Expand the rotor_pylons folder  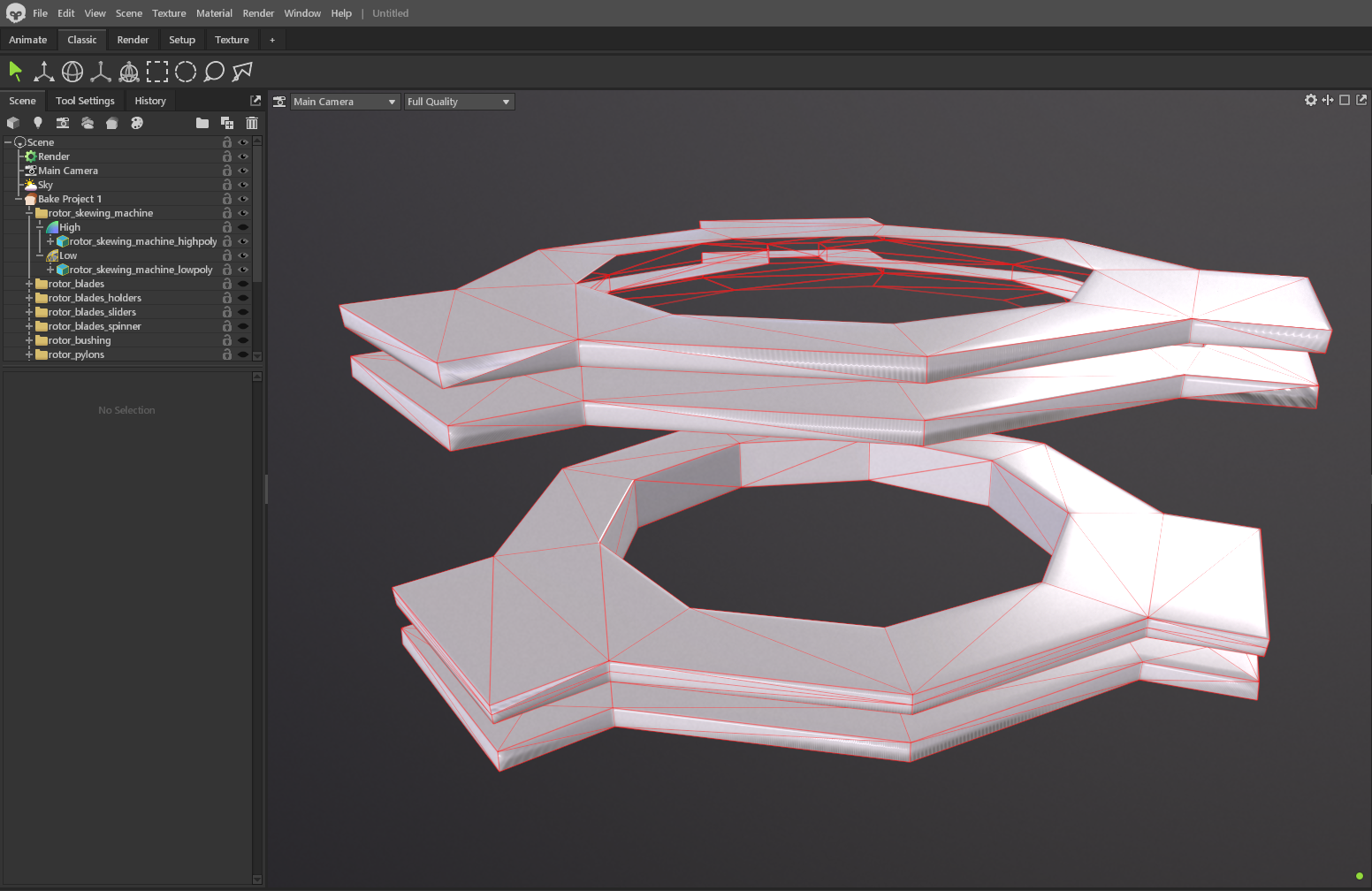coord(29,354)
